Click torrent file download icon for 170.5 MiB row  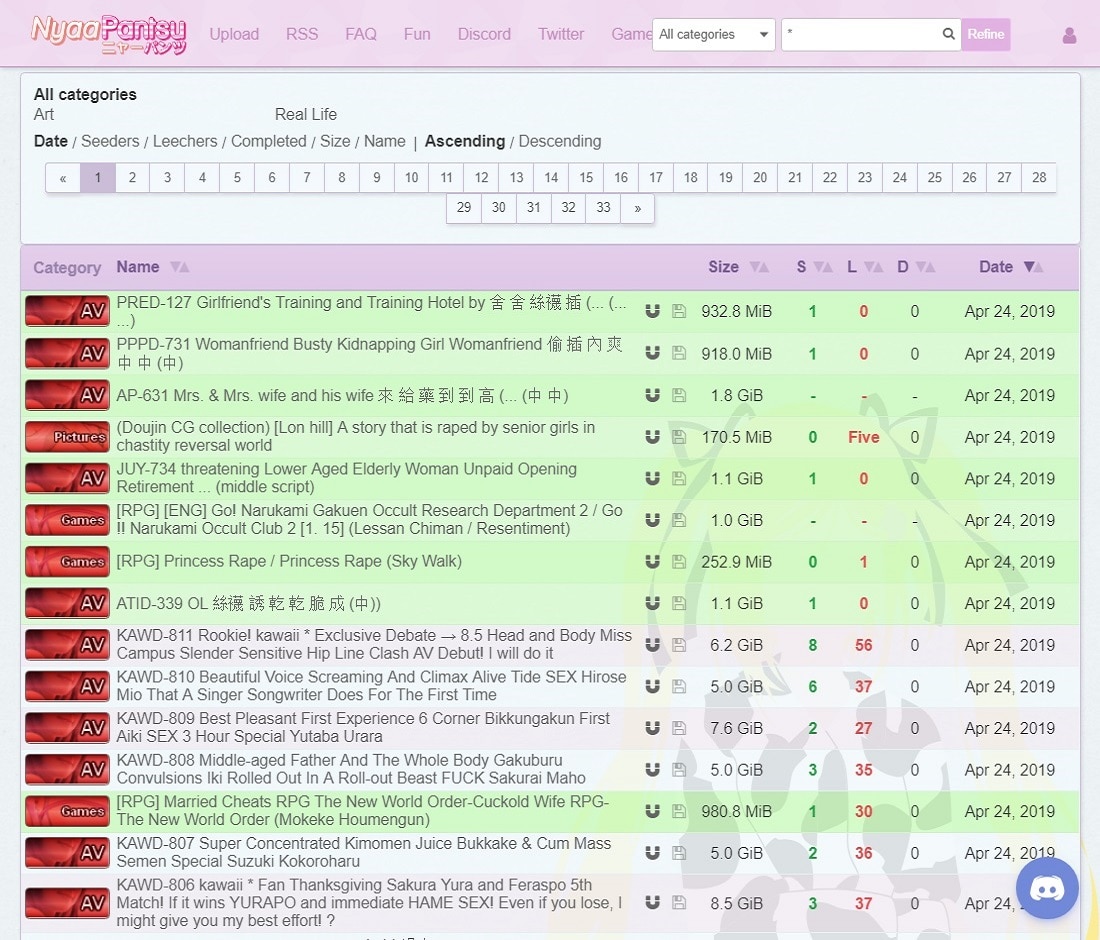(x=679, y=437)
